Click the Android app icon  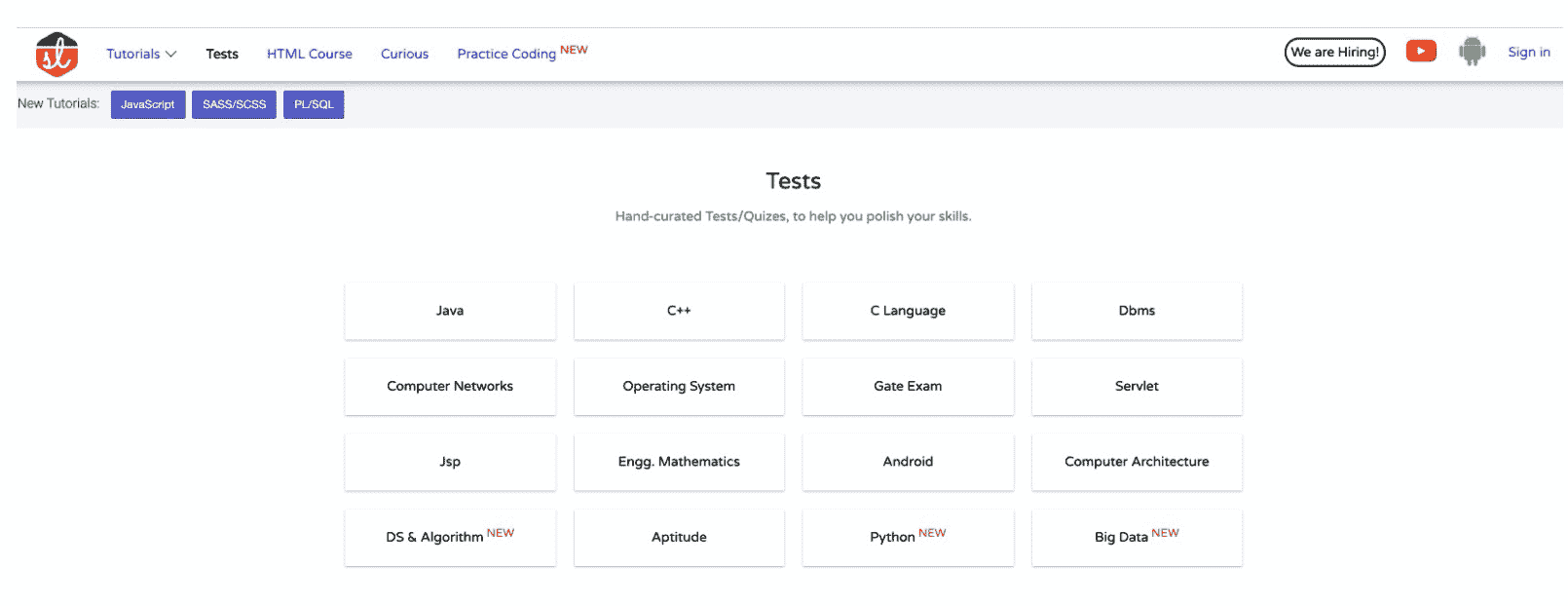coord(1472,52)
